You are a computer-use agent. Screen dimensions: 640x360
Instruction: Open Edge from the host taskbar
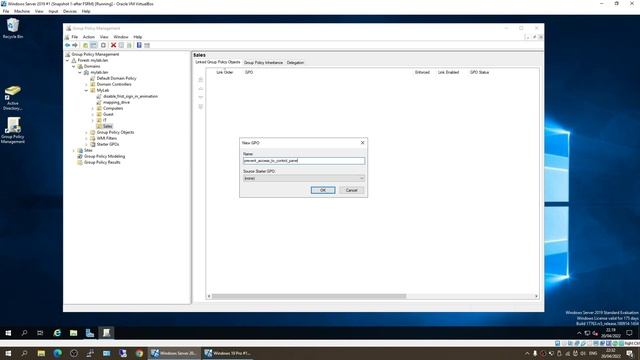(57, 353)
